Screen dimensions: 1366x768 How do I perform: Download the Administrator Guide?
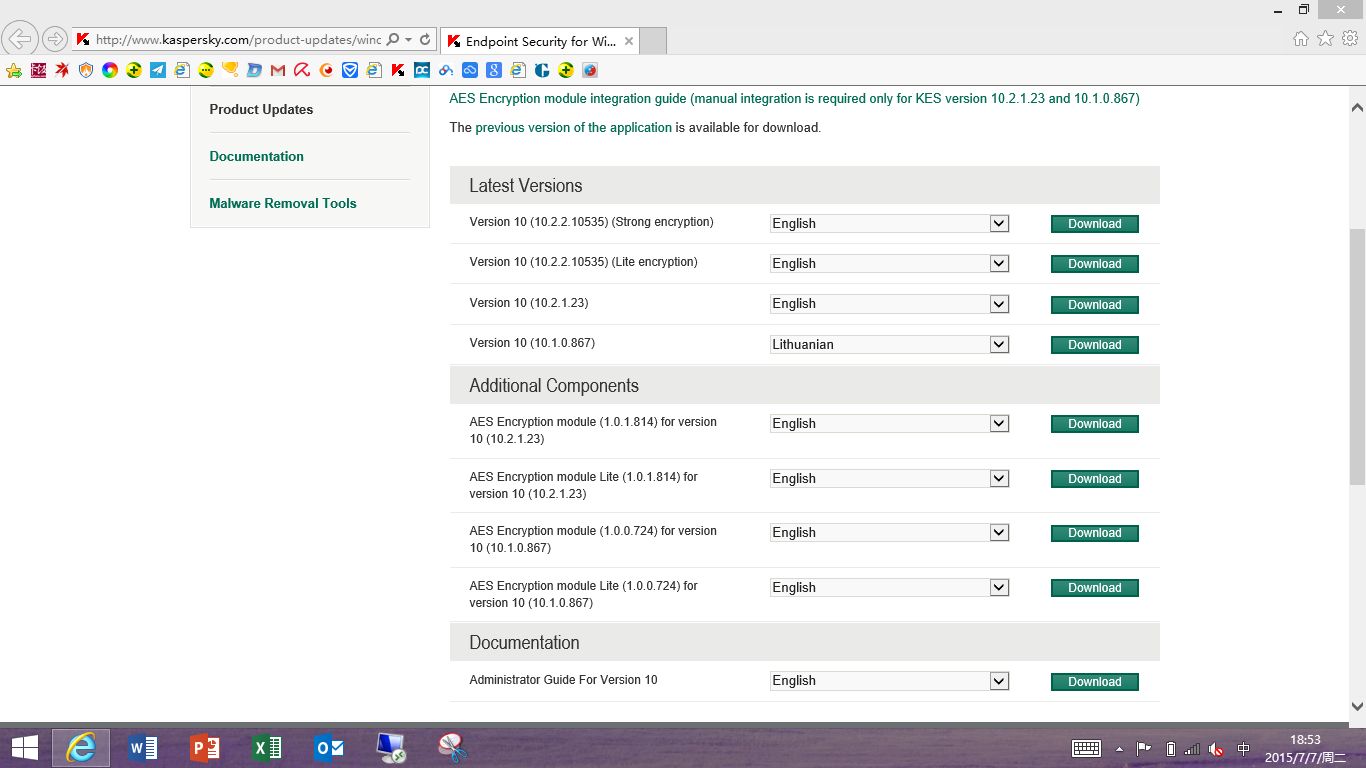click(x=1095, y=682)
